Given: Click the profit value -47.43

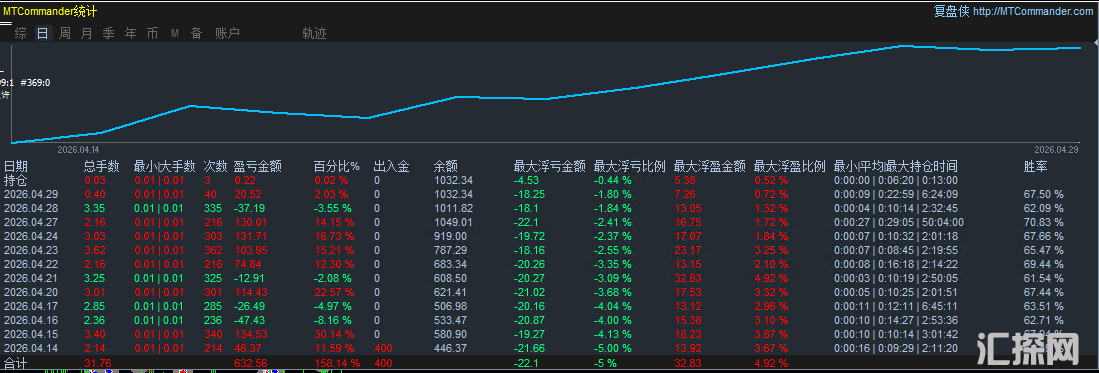Looking at the screenshot, I should click(250, 320).
